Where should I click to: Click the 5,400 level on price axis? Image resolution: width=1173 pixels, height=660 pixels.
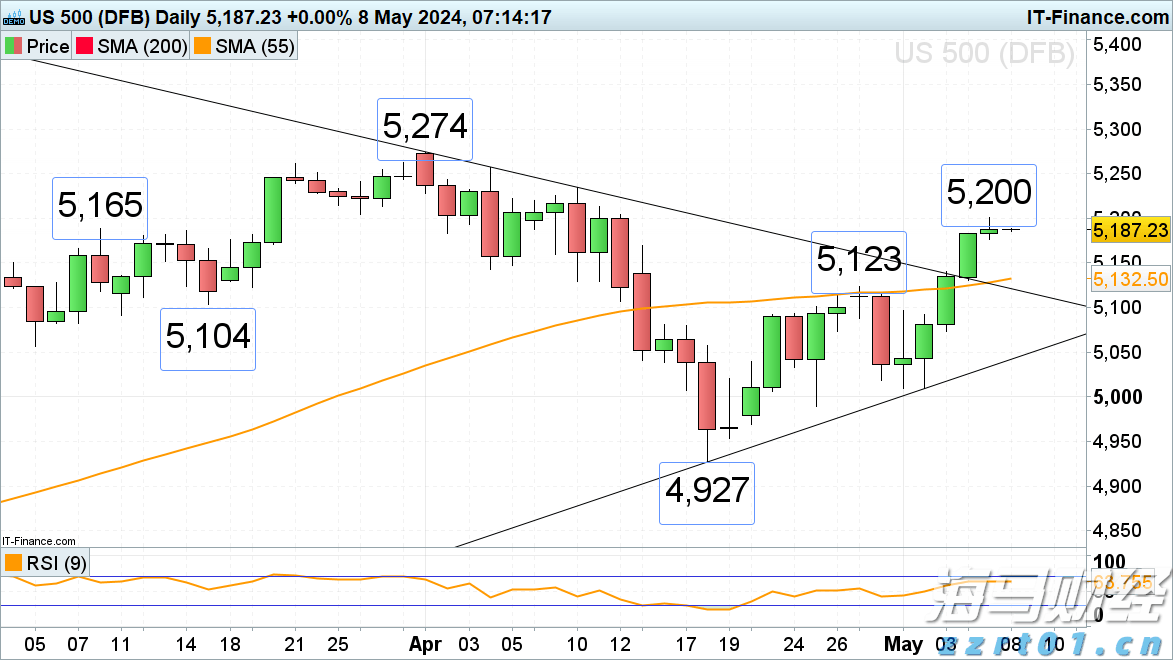point(1116,44)
